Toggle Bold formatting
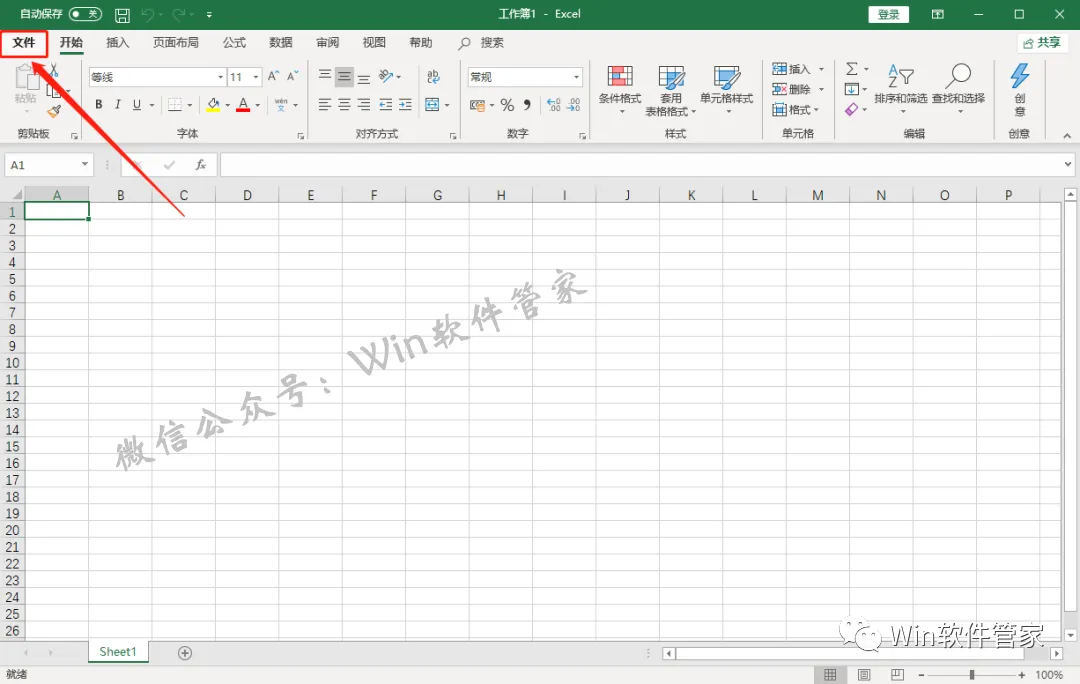Screen dimensions: 1080x684 point(98,105)
